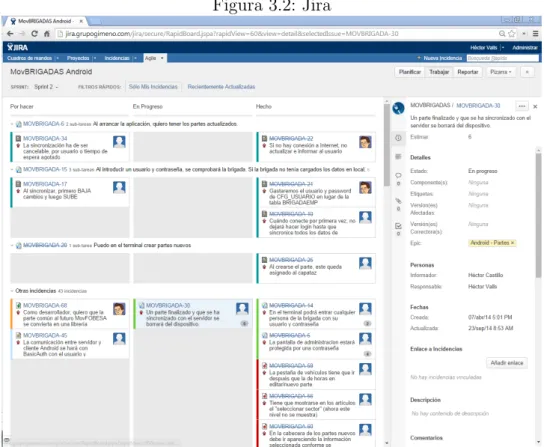
Task: Open Héctor Valls user menu
Action: click(x=487, y=48)
